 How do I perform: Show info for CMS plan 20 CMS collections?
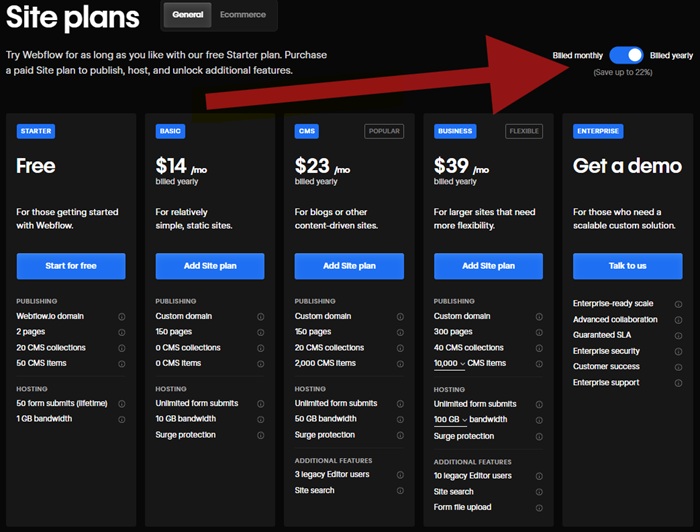click(x=400, y=348)
